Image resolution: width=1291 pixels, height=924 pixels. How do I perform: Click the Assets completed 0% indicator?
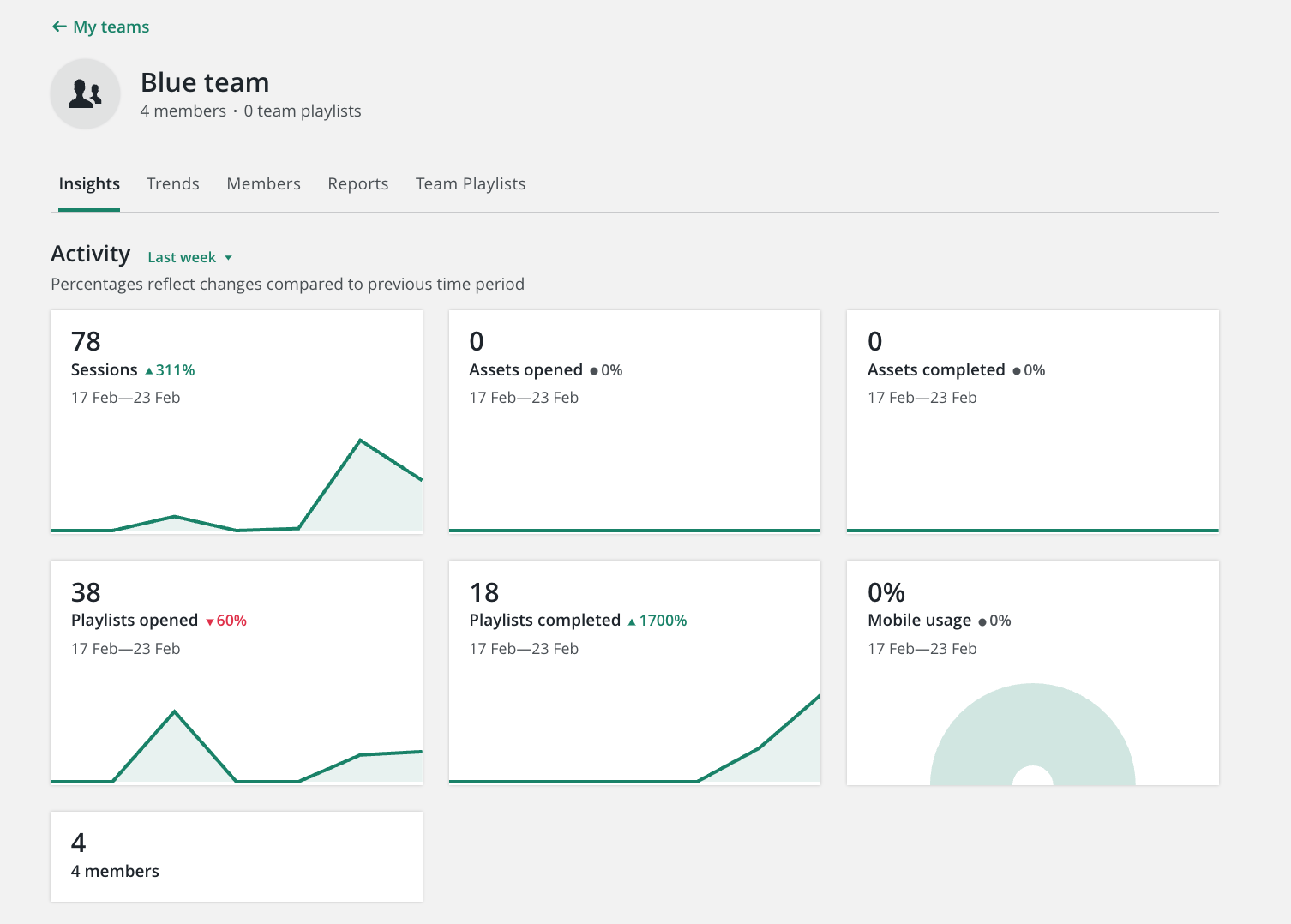(x=1029, y=370)
